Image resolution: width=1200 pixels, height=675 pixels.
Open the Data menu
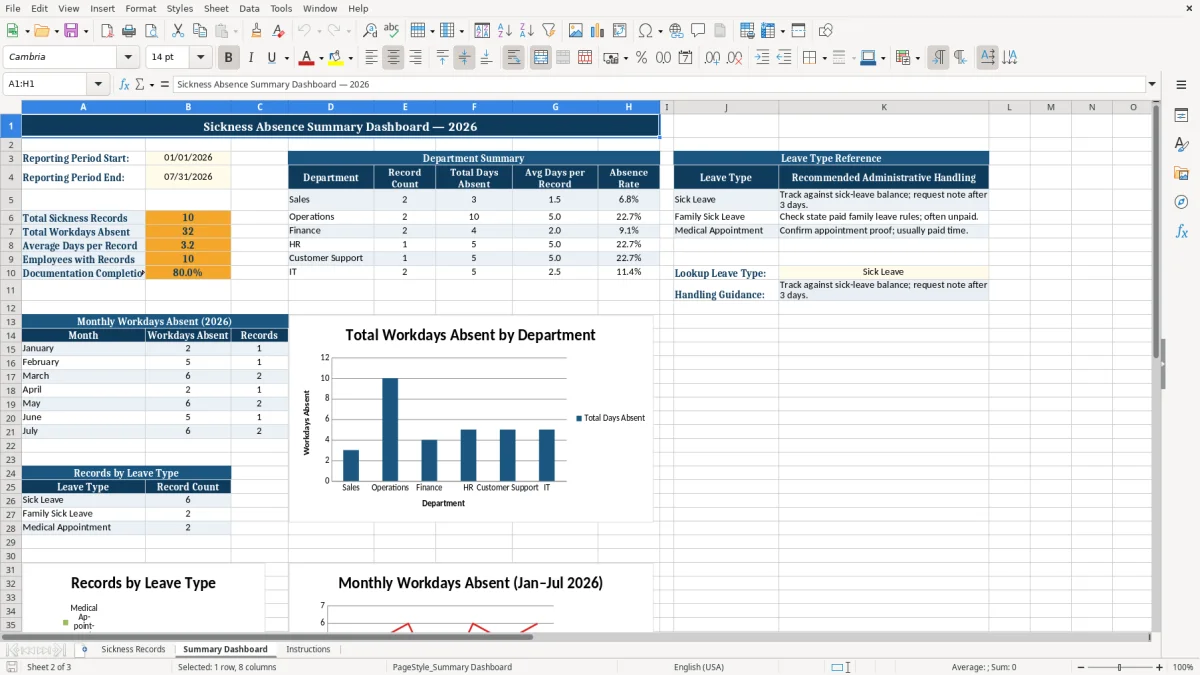[x=249, y=8]
